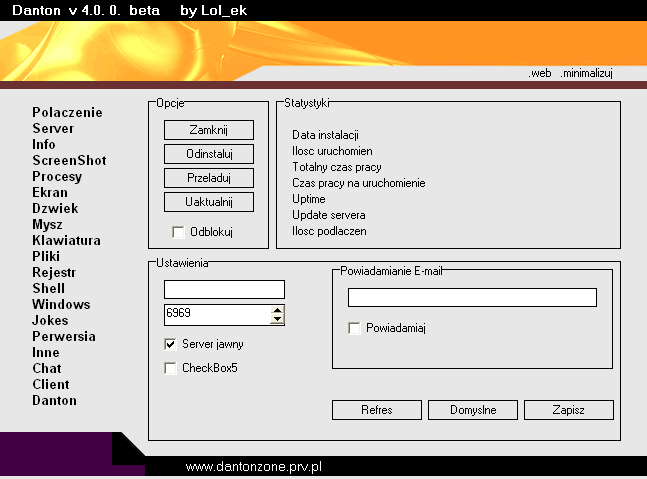Save settings with the Zapisz button
Viewport: 647px width, 479px height.
coord(568,410)
